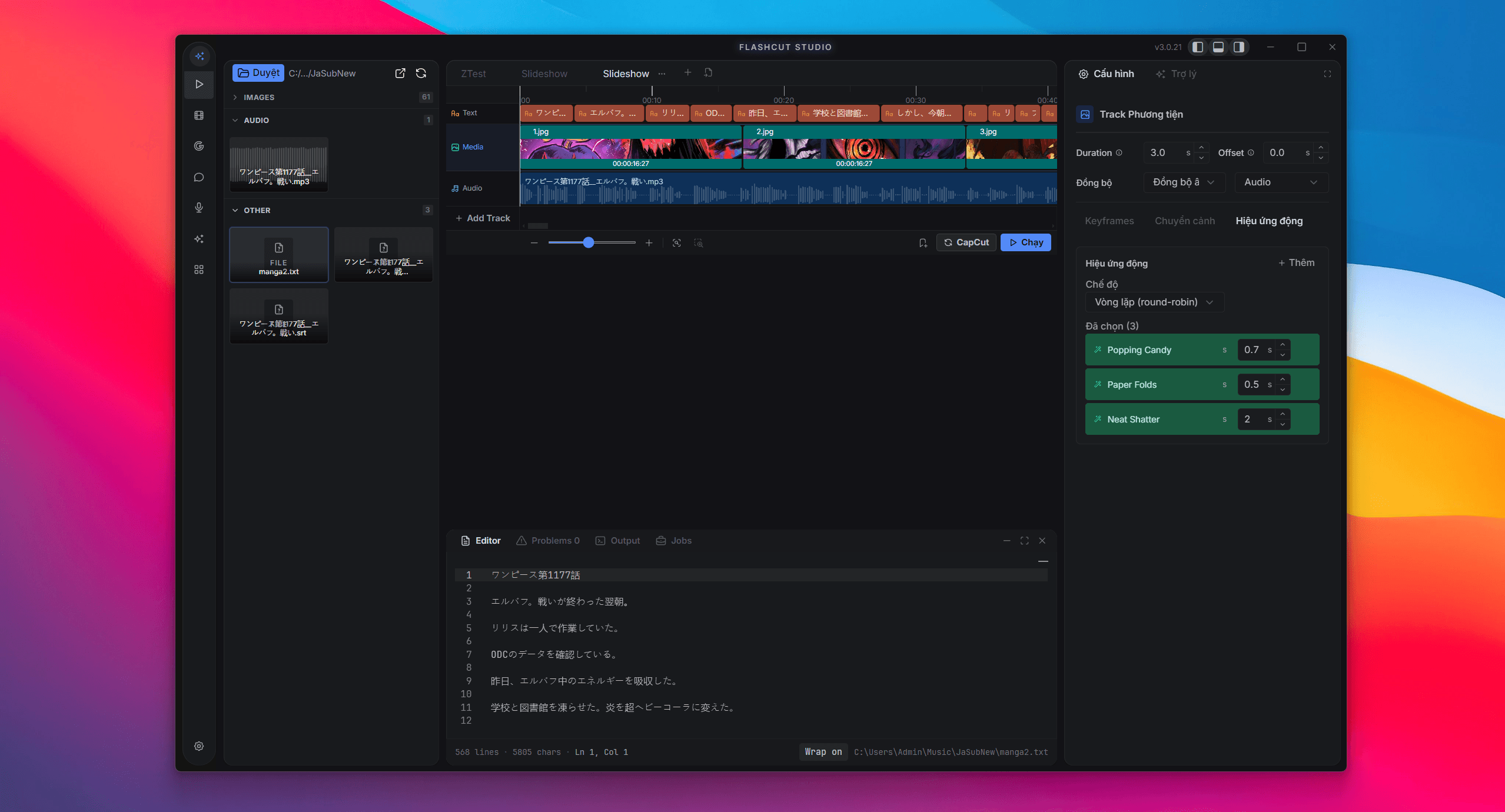This screenshot has width=1505, height=812.
Task: Open the Jobs tab
Action: (x=674, y=541)
